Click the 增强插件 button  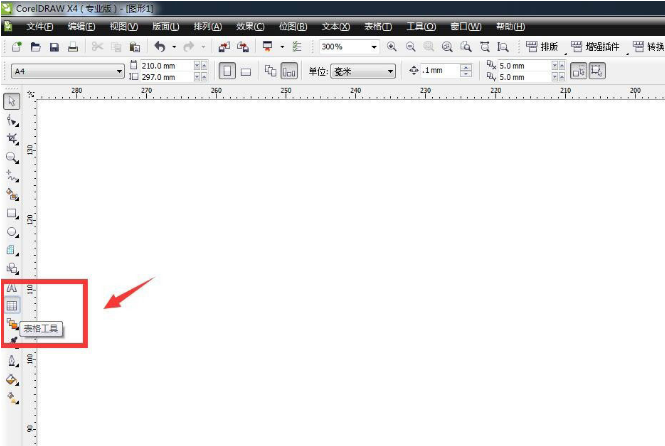click(595, 47)
